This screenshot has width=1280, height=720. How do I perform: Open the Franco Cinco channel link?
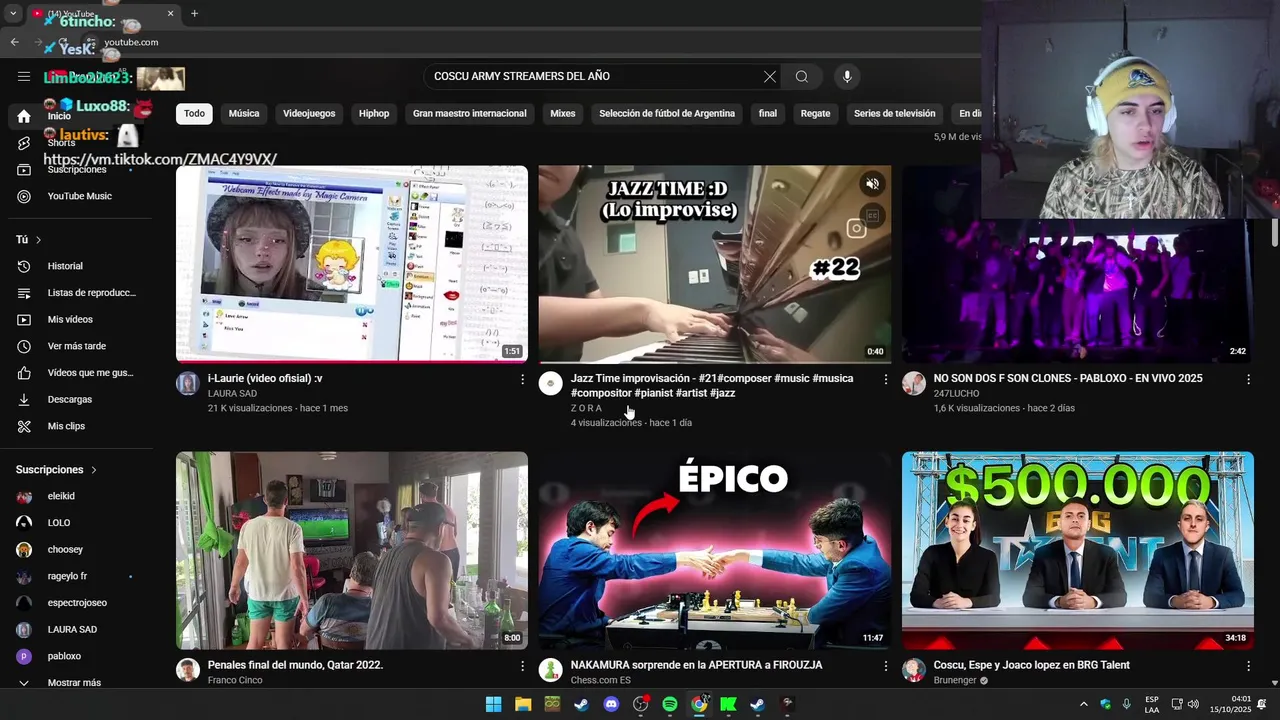click(x=235, y=680)
